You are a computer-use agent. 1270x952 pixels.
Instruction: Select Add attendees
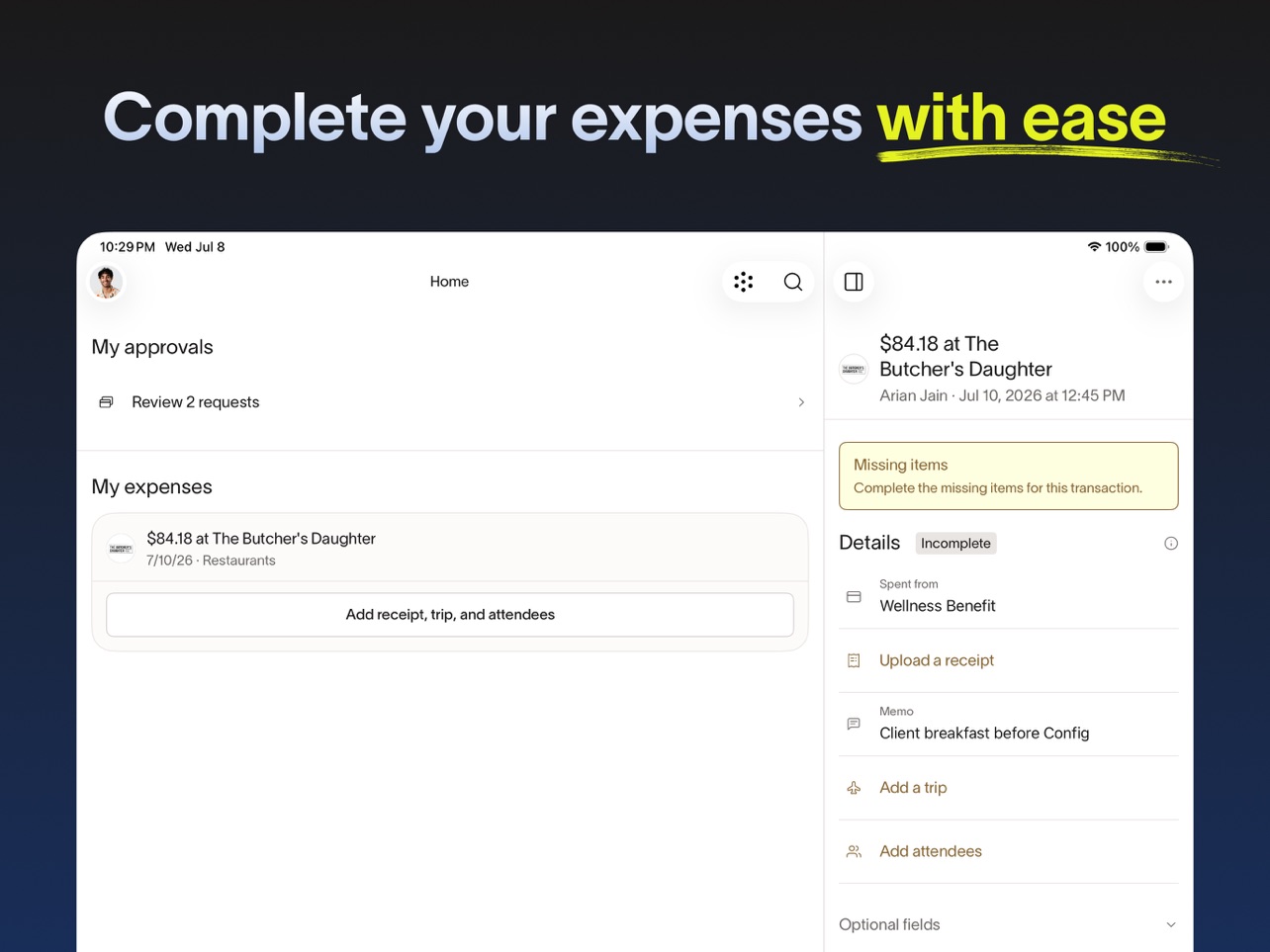point(931,851)
